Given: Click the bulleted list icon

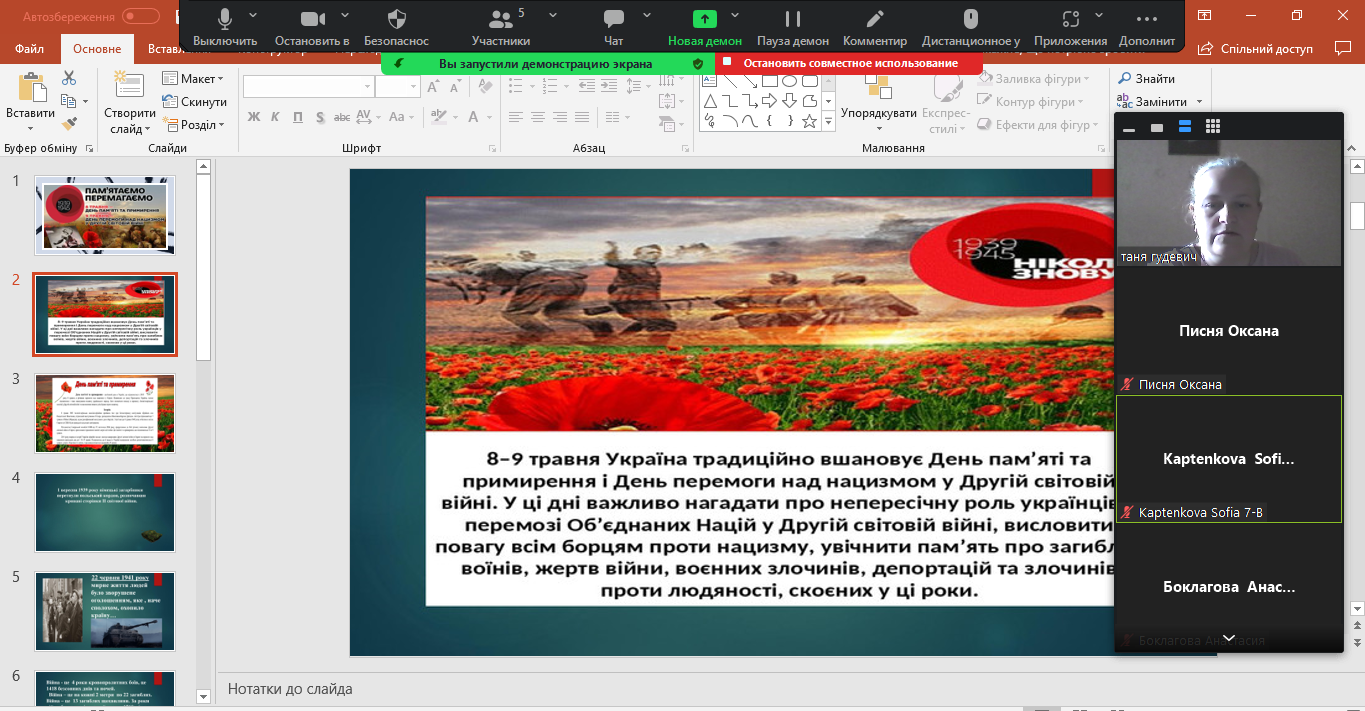Looking at the screenshot, I should pos(516,87).
